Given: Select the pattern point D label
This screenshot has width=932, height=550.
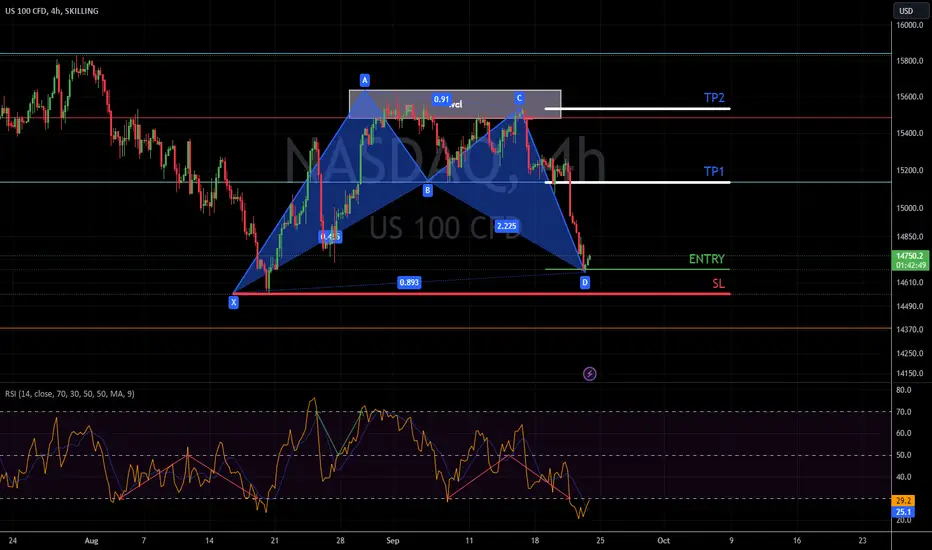Looking at the screenshot, I should coord(585,282).
